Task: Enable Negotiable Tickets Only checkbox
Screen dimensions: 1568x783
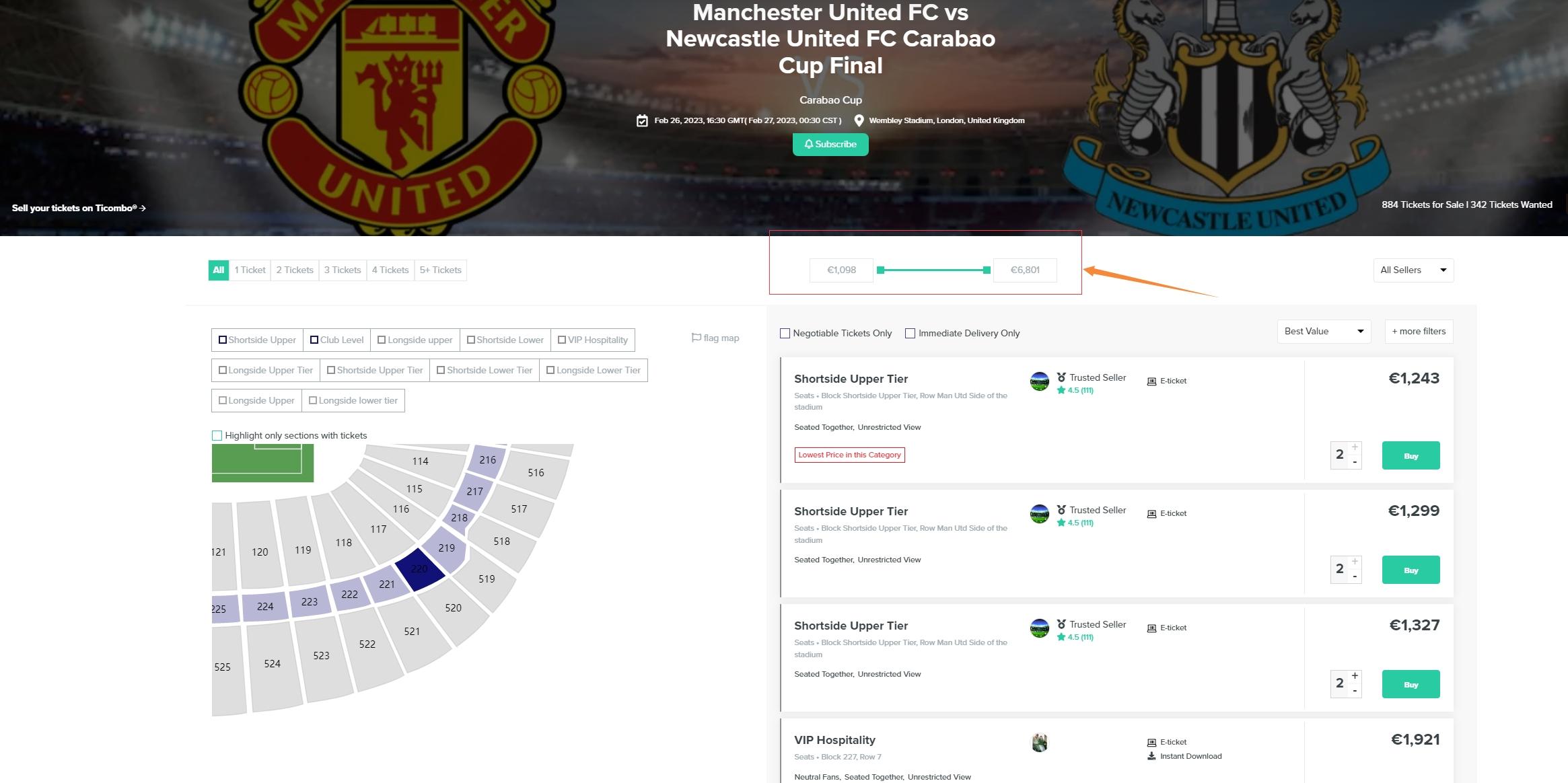Action: [x=785, y=333]
